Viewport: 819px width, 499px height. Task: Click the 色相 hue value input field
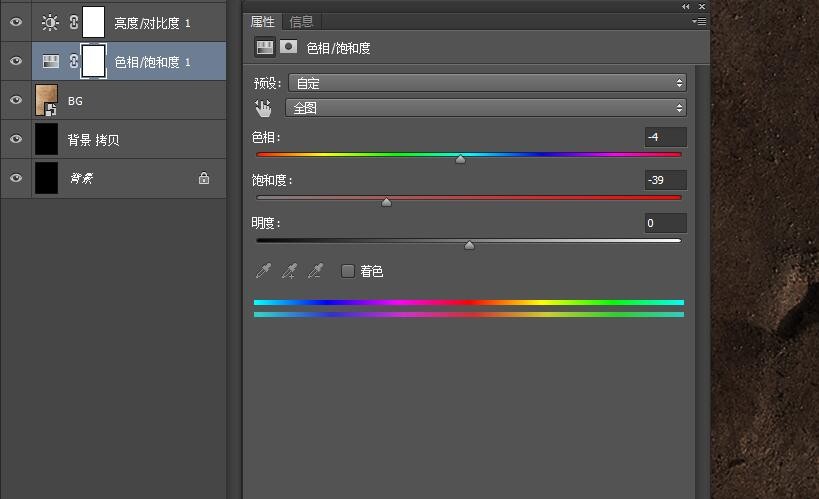tap(665, 137)
